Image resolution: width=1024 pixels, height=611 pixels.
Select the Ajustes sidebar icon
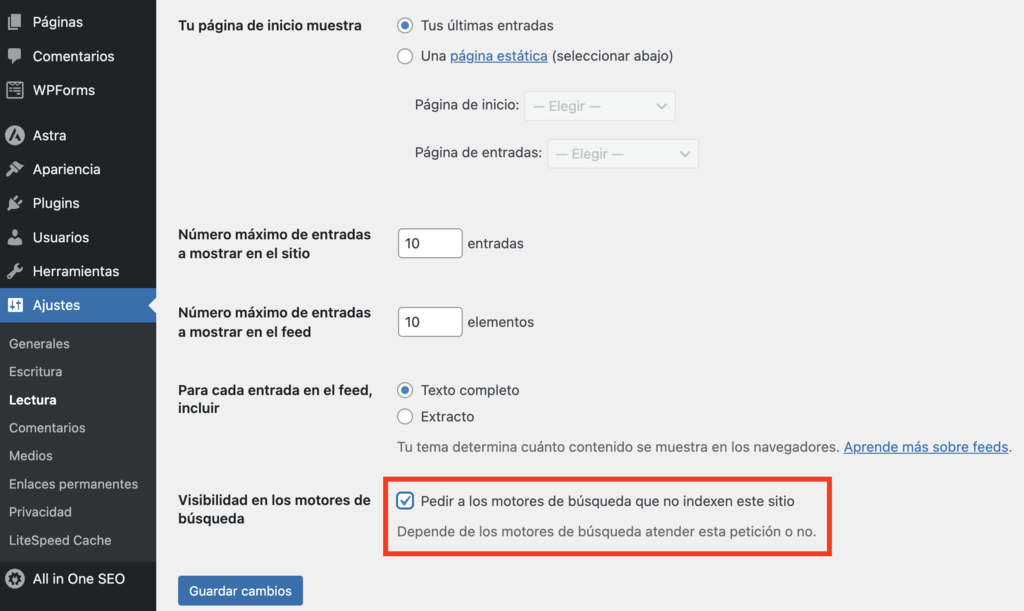coord(14,305)
